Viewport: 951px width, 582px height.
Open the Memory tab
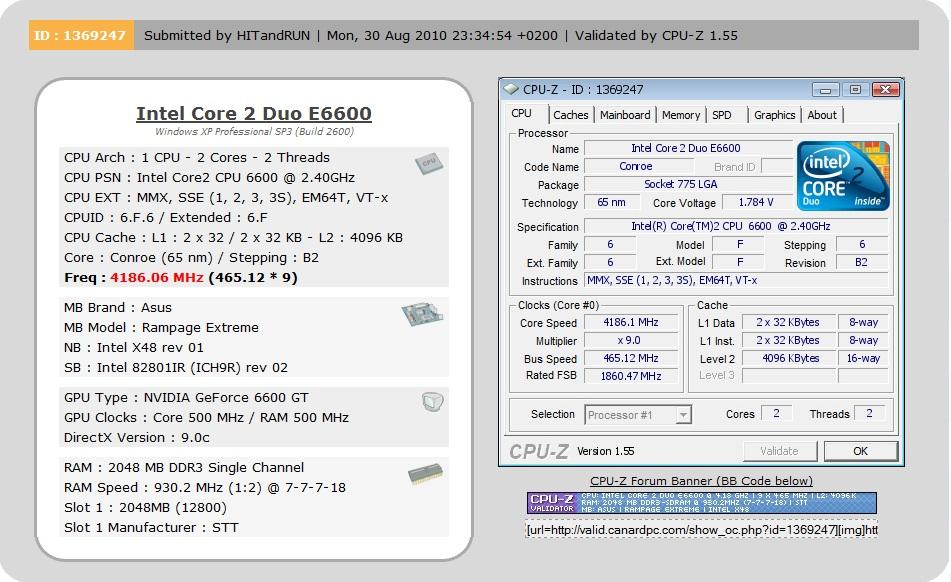click(x=680, y=115)
